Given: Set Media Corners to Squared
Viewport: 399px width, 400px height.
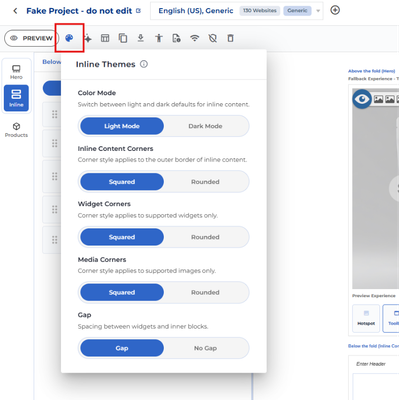Looking at the screenshot, I should click(x=122, y=292).
